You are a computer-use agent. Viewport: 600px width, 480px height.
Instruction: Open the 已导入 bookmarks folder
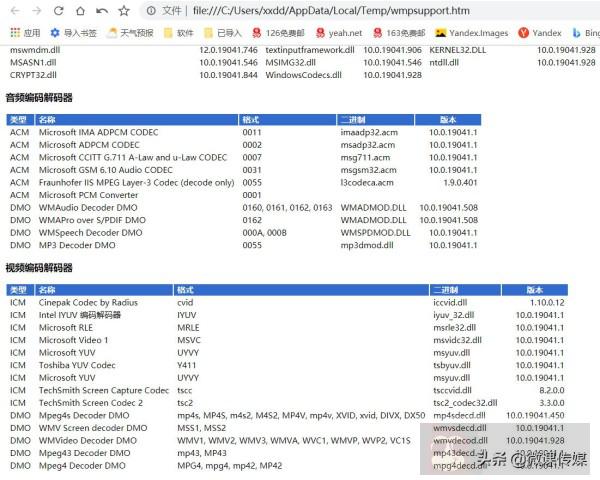223,33
